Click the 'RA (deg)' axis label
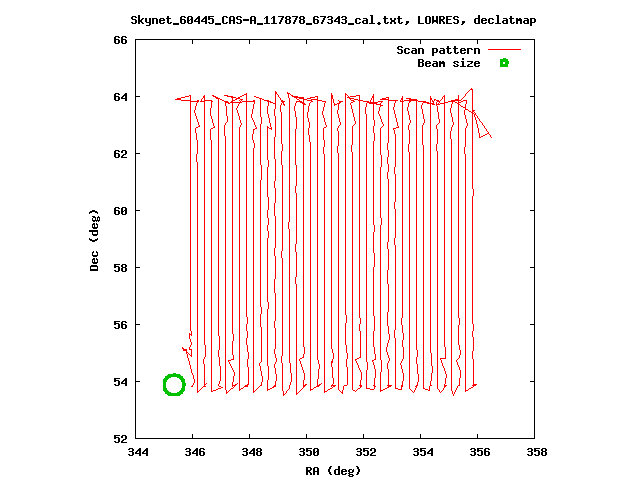 (333, 471)
